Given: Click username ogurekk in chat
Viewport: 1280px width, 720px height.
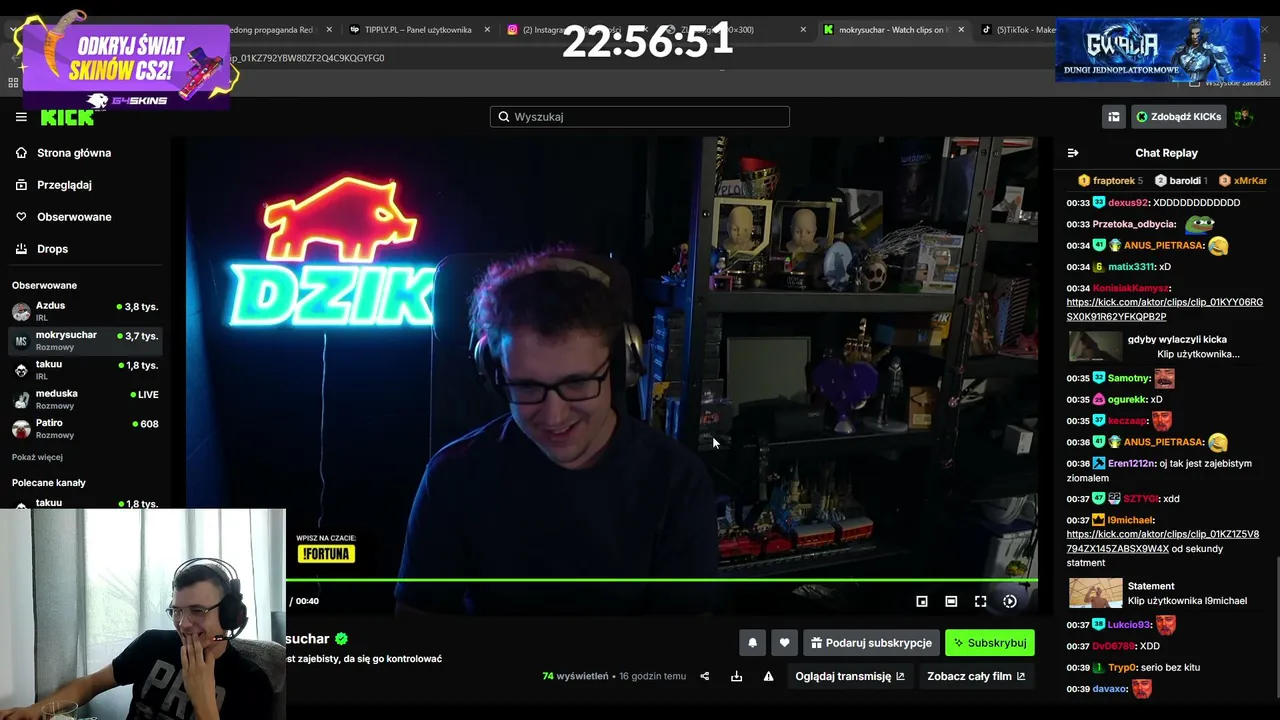Looking at the screenshot, I should coord(1127,400).
